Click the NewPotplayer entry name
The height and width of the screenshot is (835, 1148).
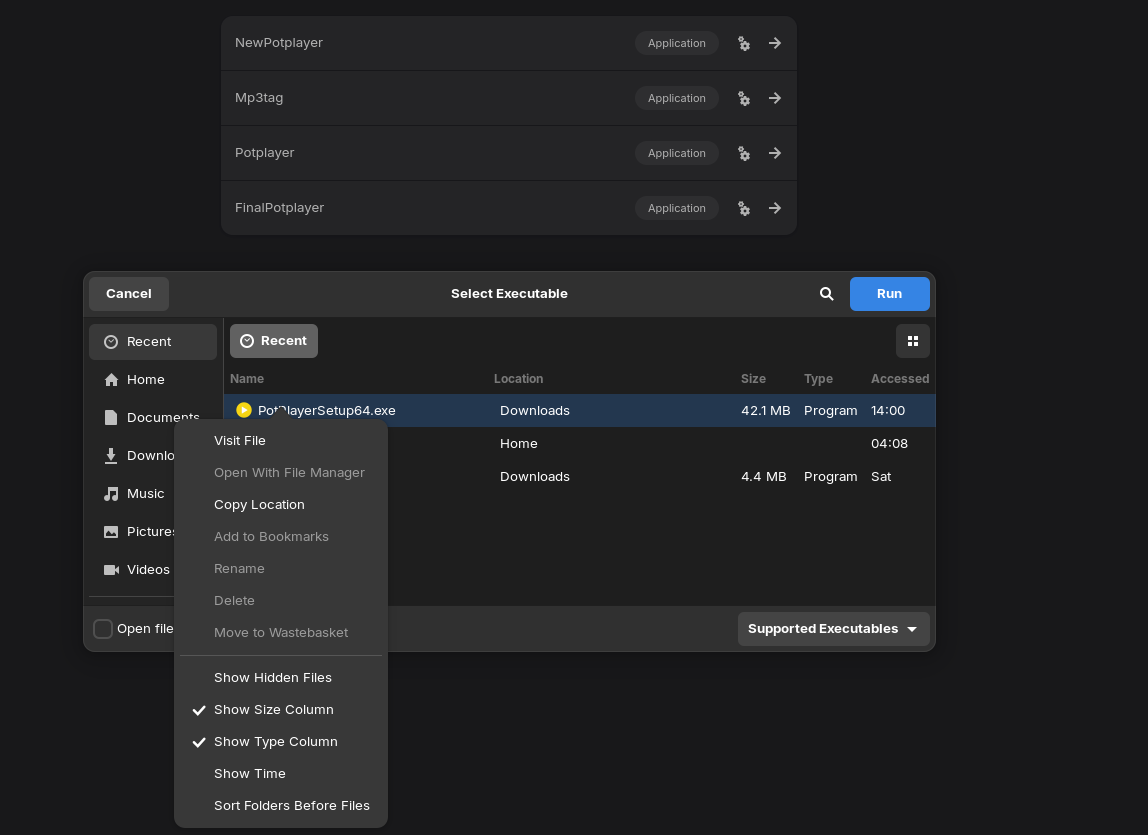coord(279,43)
